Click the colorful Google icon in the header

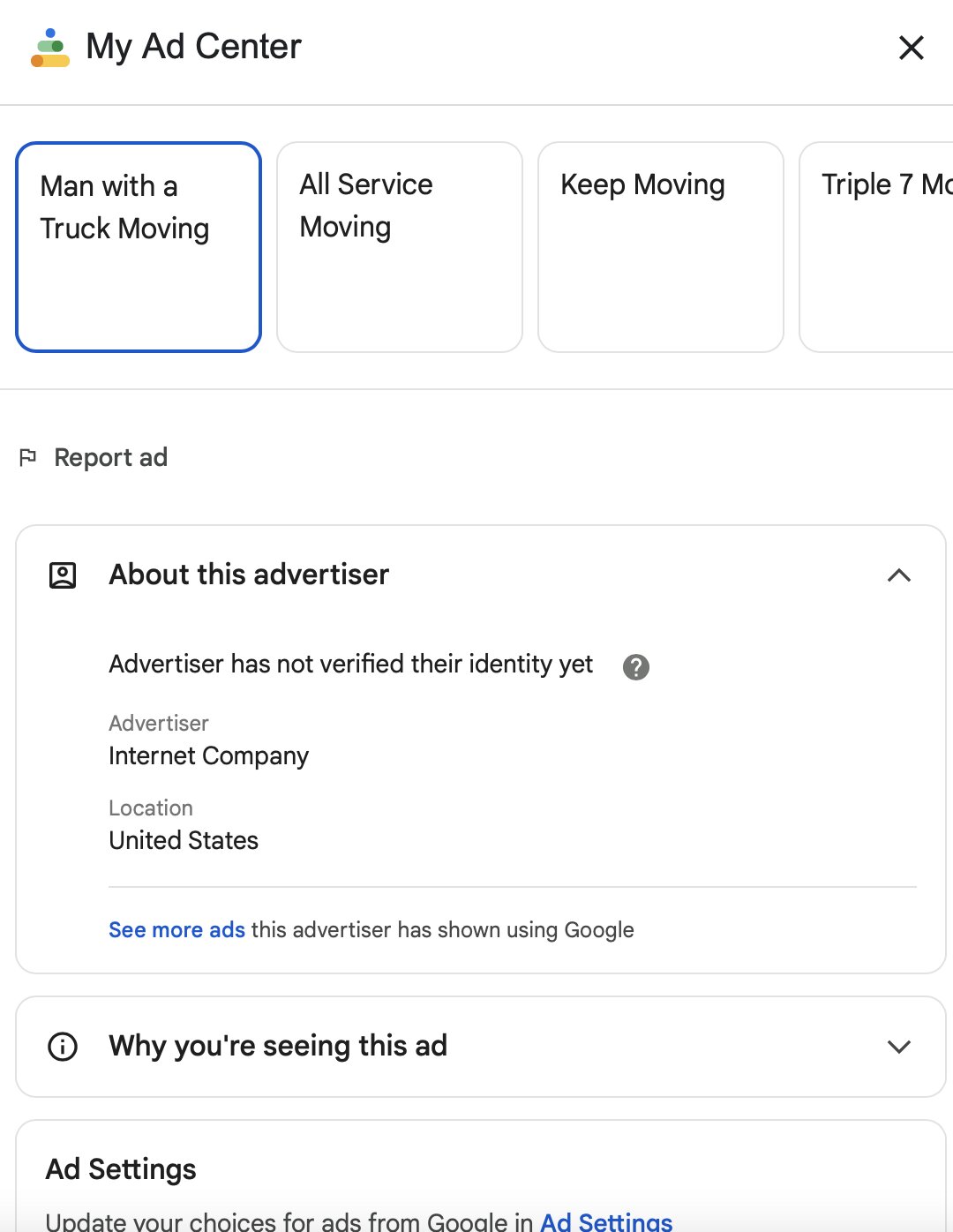point(49,47)
